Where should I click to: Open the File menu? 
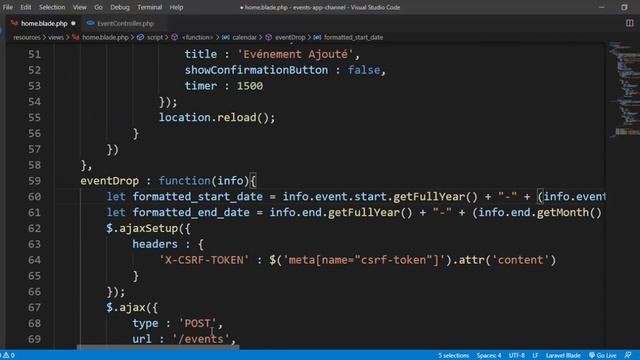coord(7,7)
